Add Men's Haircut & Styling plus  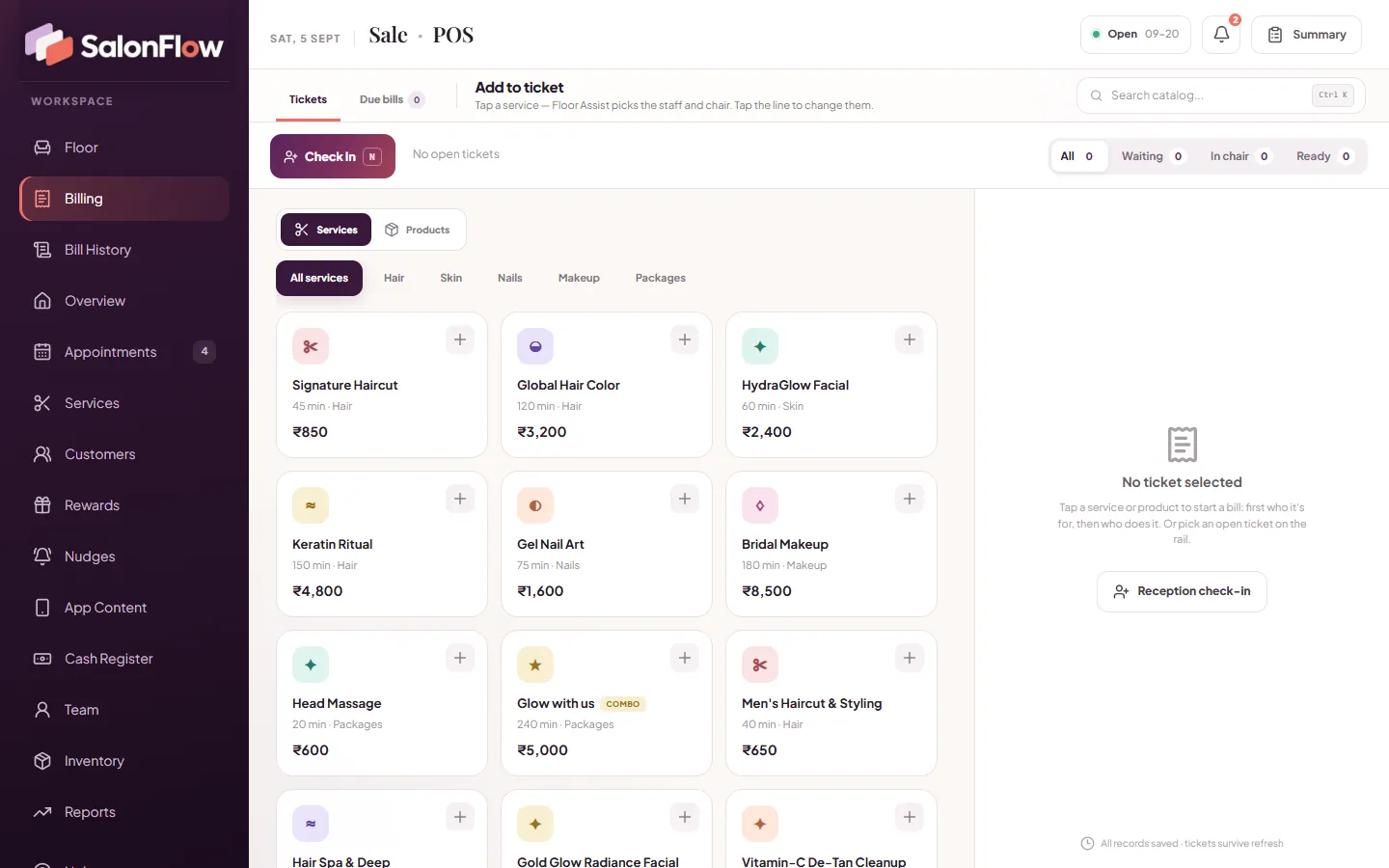point(910,658)
